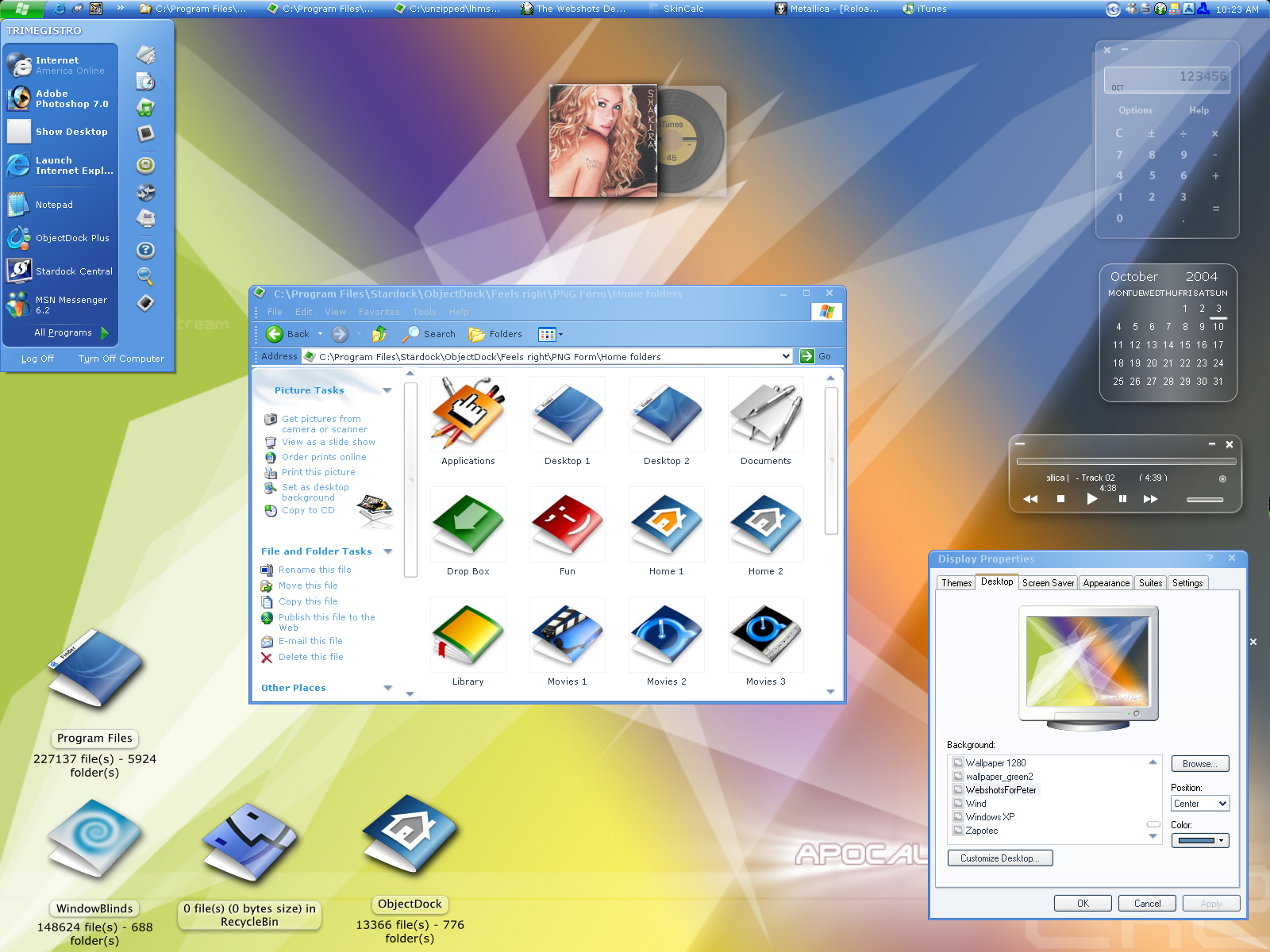Select Wind in the background list

tap(976, 804)
